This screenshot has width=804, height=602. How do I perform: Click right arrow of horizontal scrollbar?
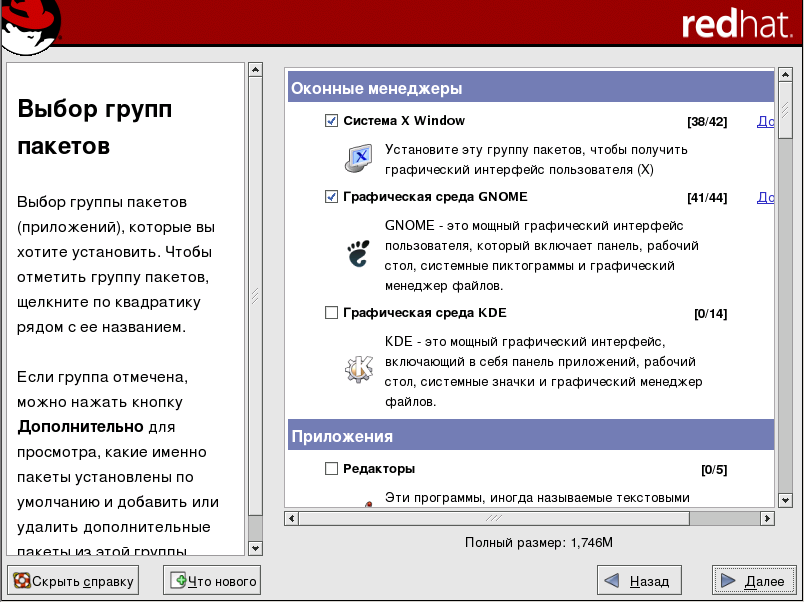[767, 518]
